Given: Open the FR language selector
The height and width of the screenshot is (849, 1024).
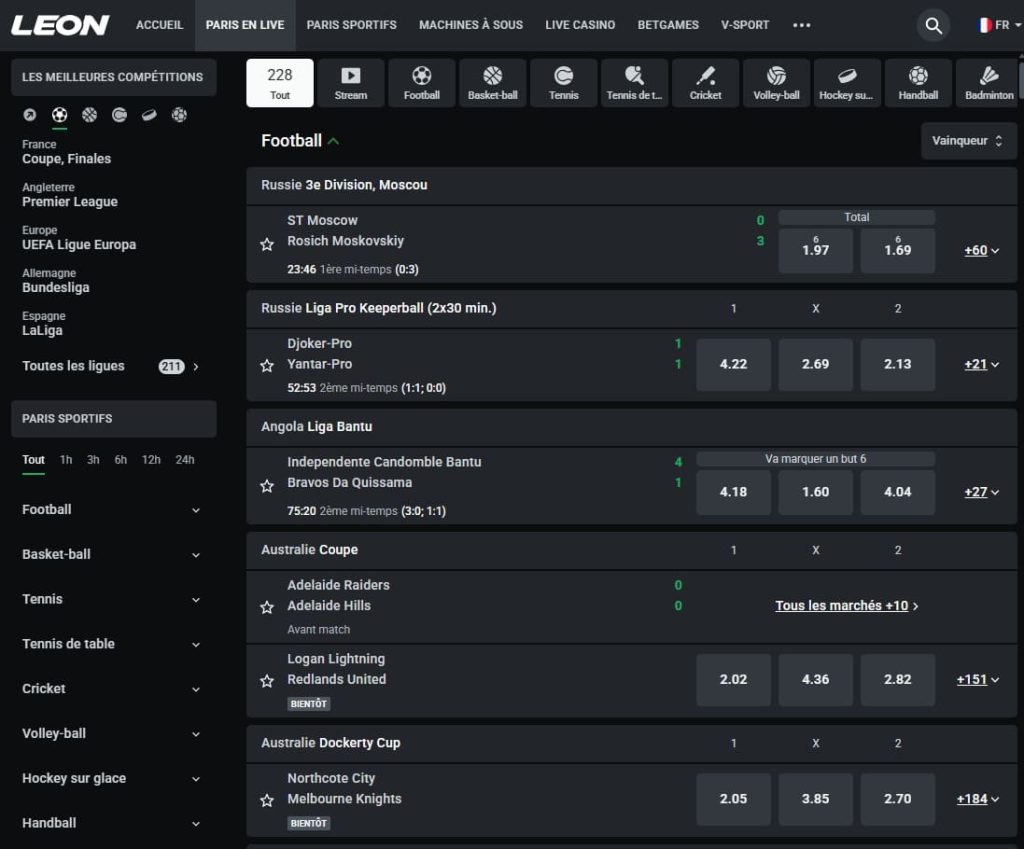Looking at the screenshot, I should tap(999, 25).
